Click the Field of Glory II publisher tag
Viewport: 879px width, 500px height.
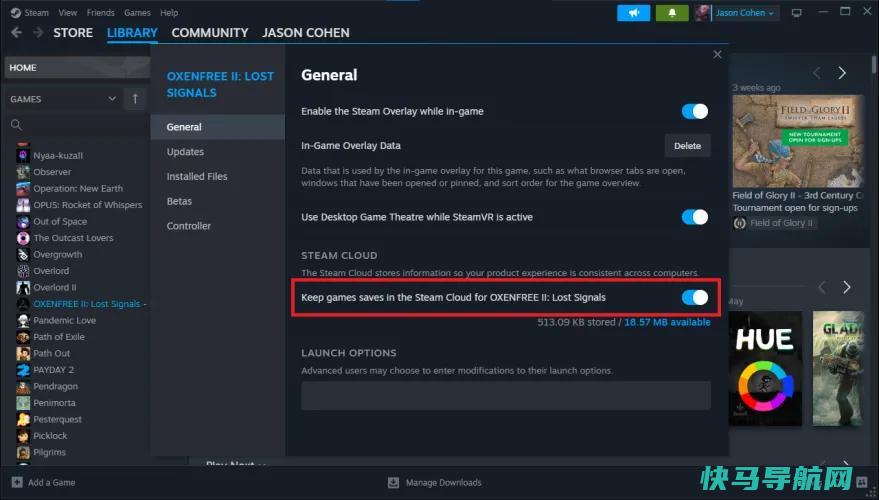(774, 223)
